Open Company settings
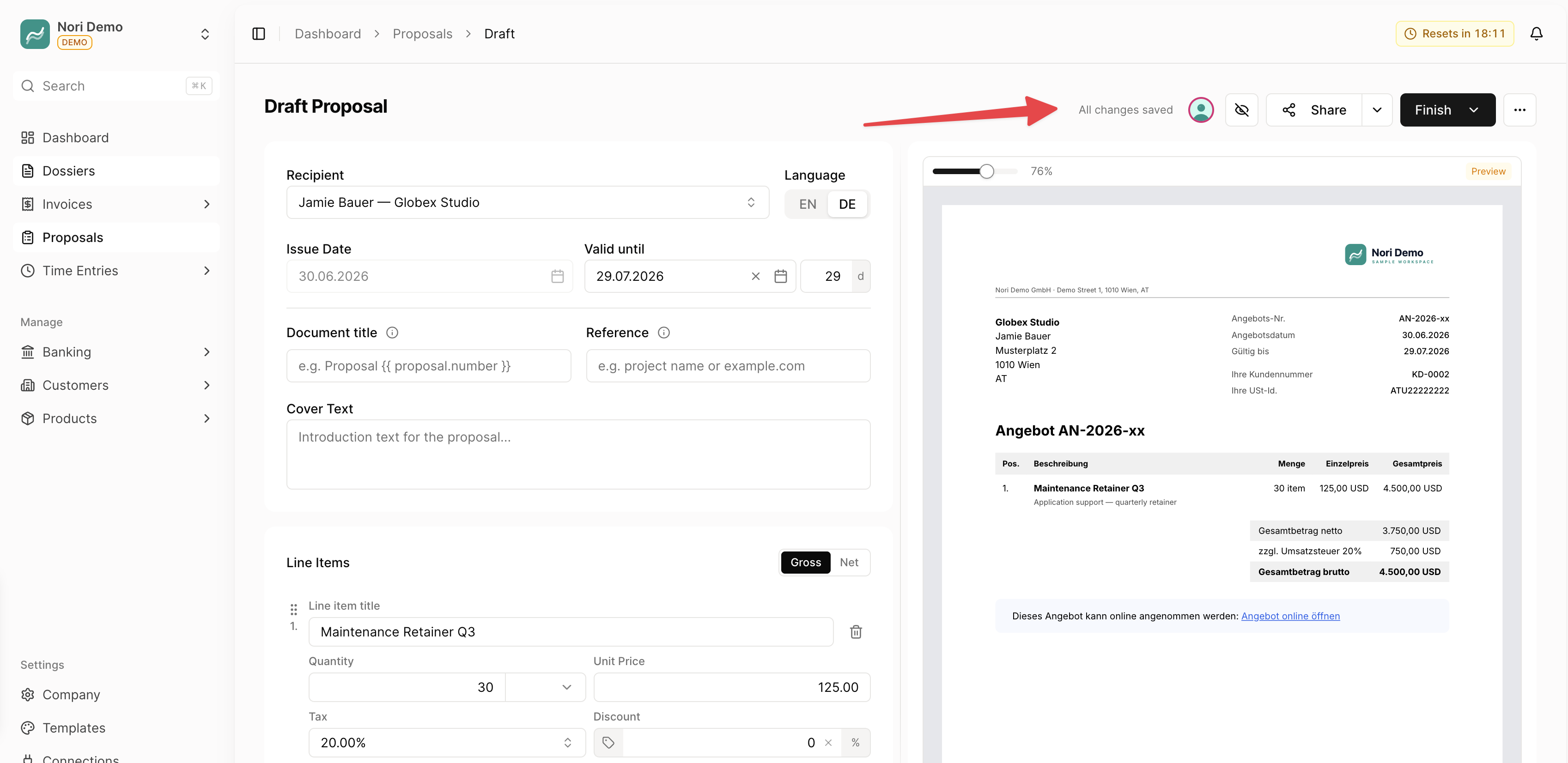 (116, 695)
